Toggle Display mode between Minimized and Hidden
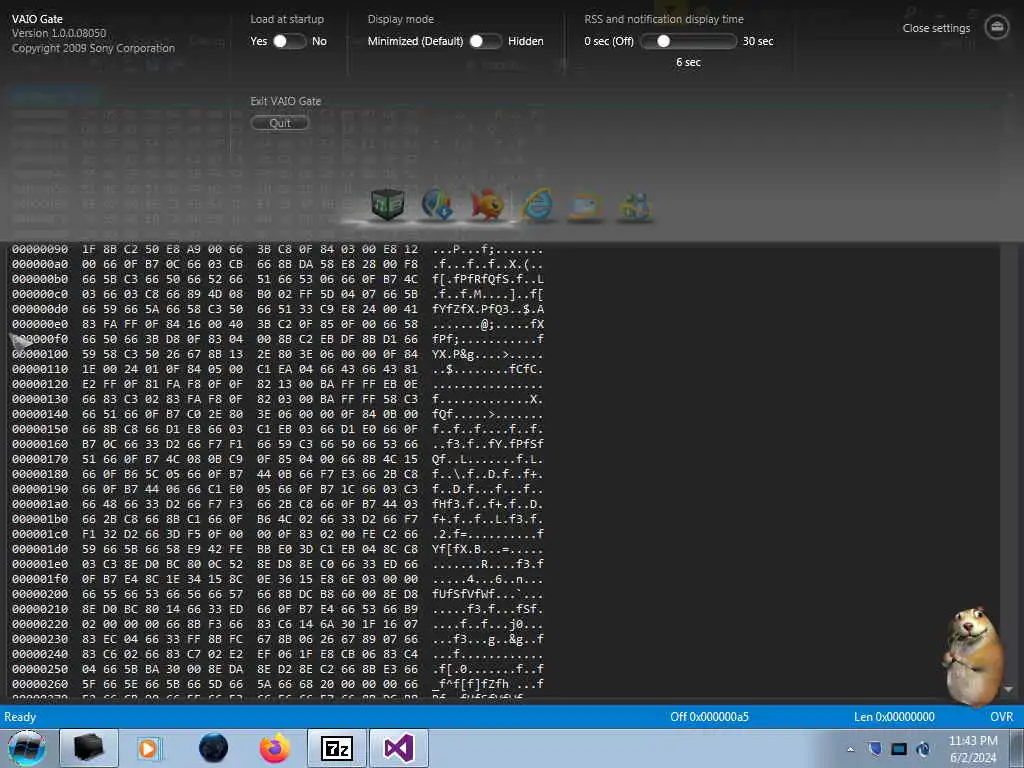This screenshot has height=768, width=1024. [485, 41]
